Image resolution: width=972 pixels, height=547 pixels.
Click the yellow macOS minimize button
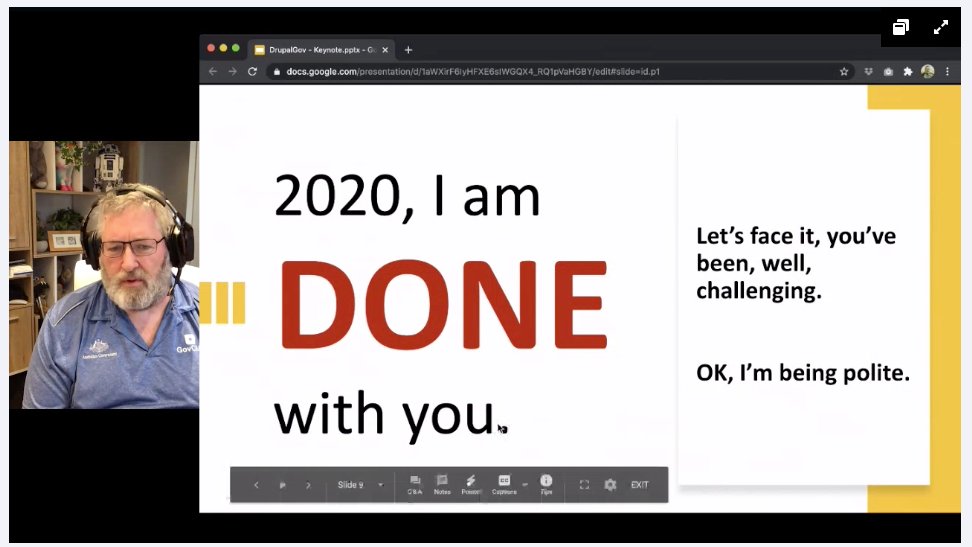tap(223, 48)
